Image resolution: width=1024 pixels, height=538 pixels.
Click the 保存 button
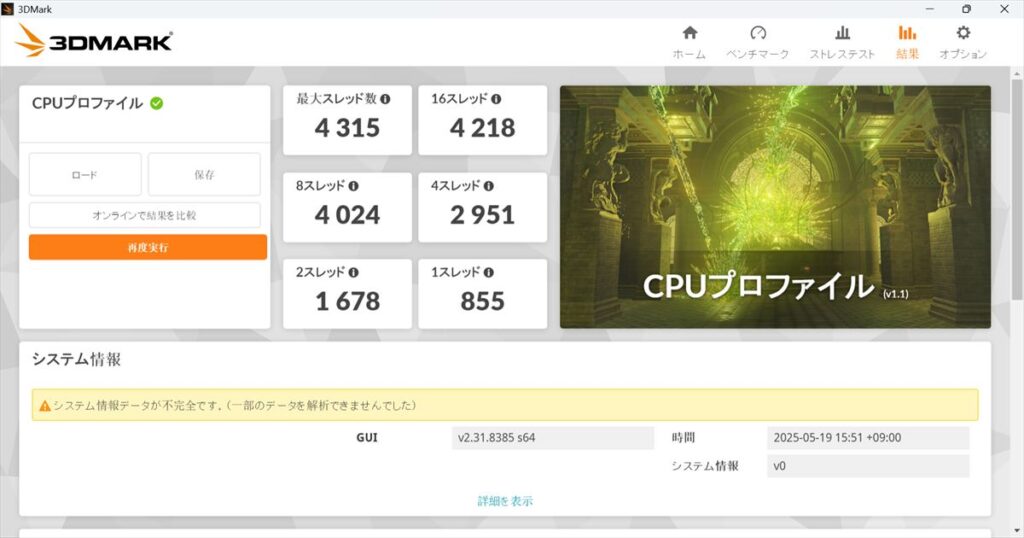[x=204, y=174]
